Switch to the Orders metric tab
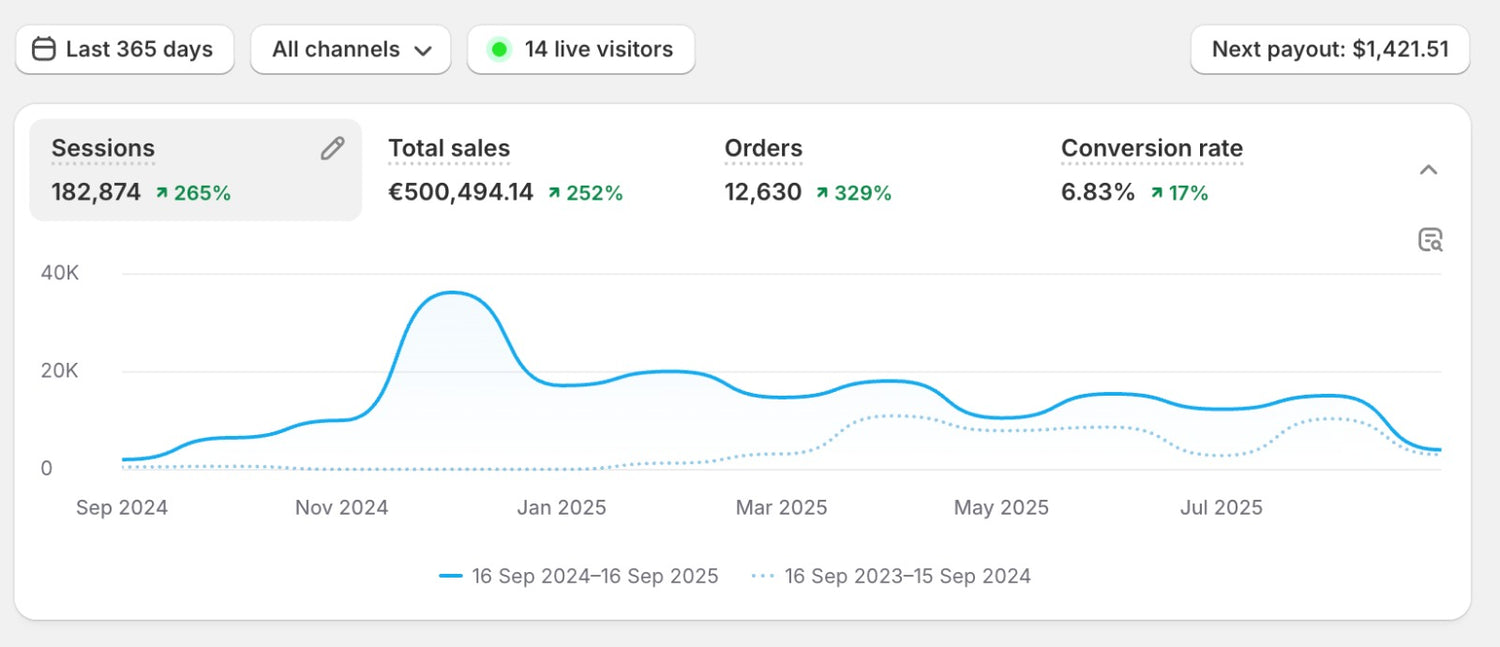 pos(807,170)
